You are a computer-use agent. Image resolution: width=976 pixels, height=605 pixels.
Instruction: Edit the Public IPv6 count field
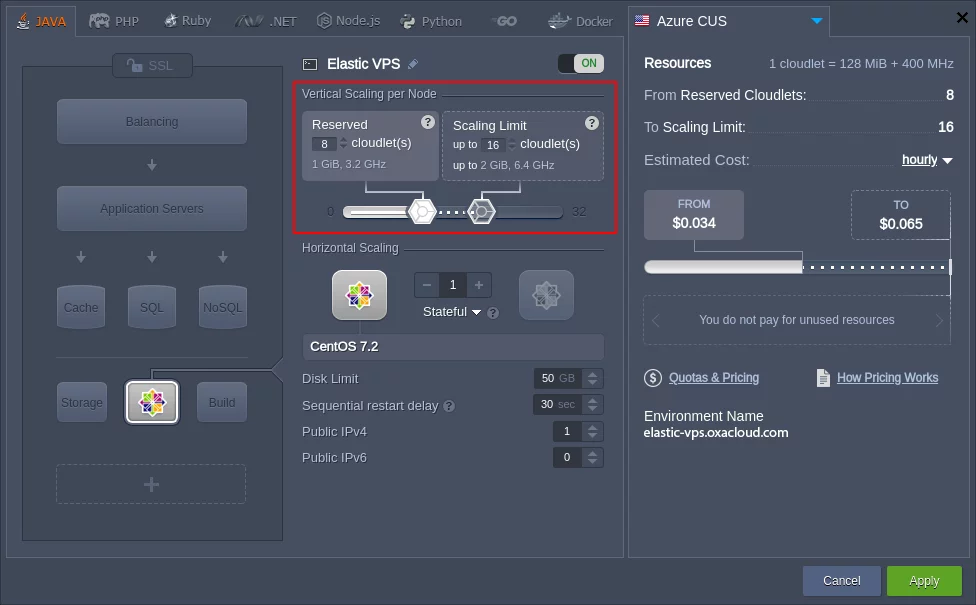point(567,457)
